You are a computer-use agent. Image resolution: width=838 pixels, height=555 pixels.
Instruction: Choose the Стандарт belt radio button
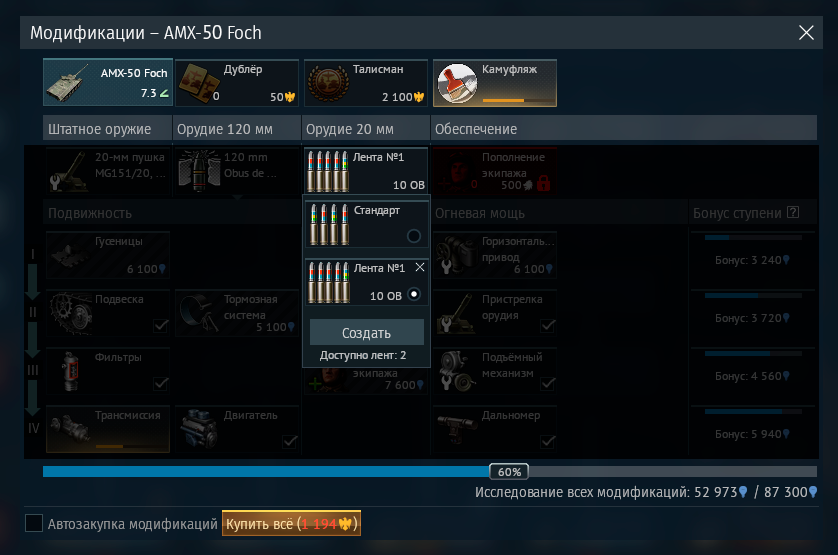414,236
